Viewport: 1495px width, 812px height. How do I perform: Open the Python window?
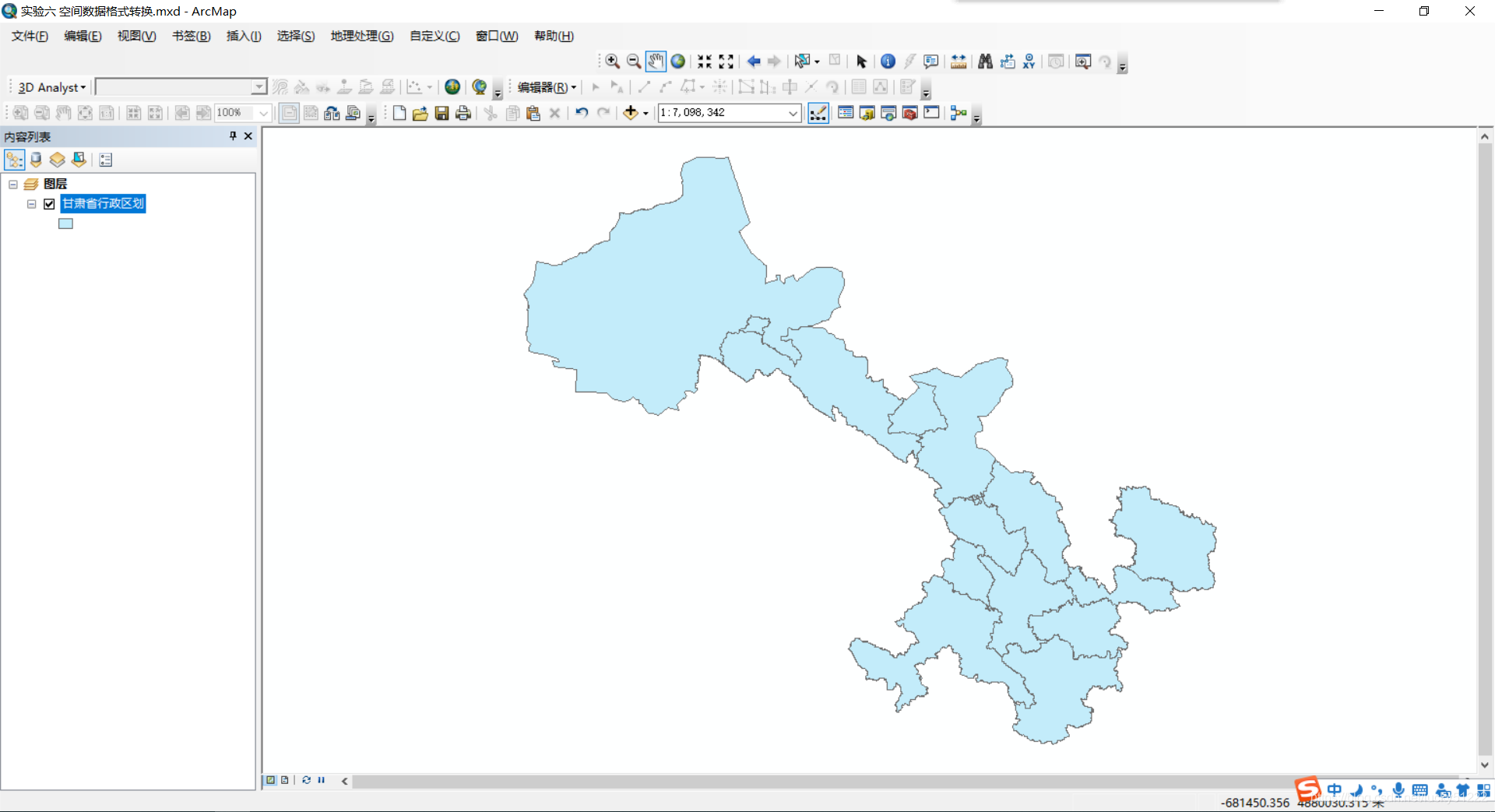[931, 113]
